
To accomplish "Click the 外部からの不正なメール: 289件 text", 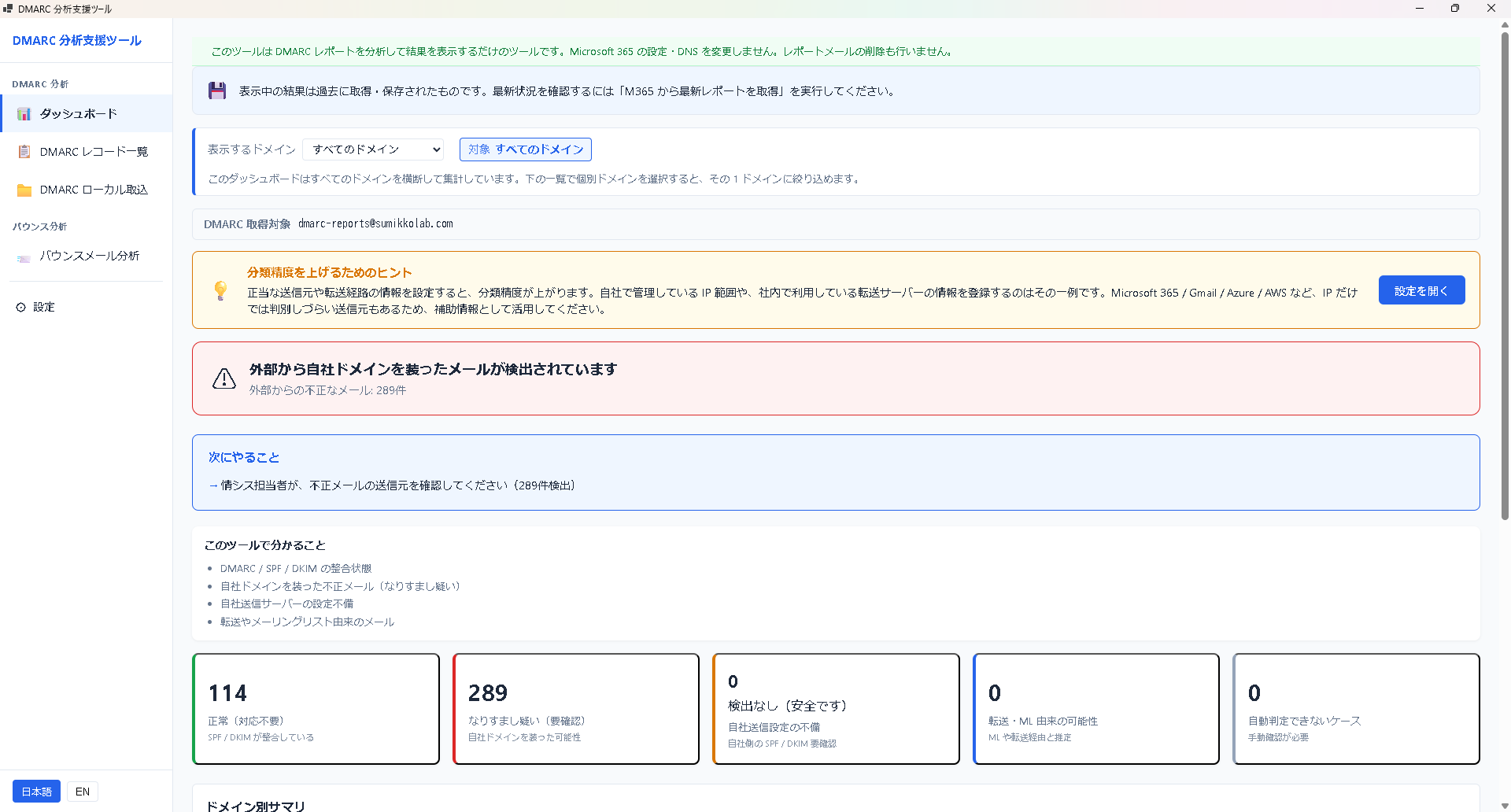I will pos(327,390).
